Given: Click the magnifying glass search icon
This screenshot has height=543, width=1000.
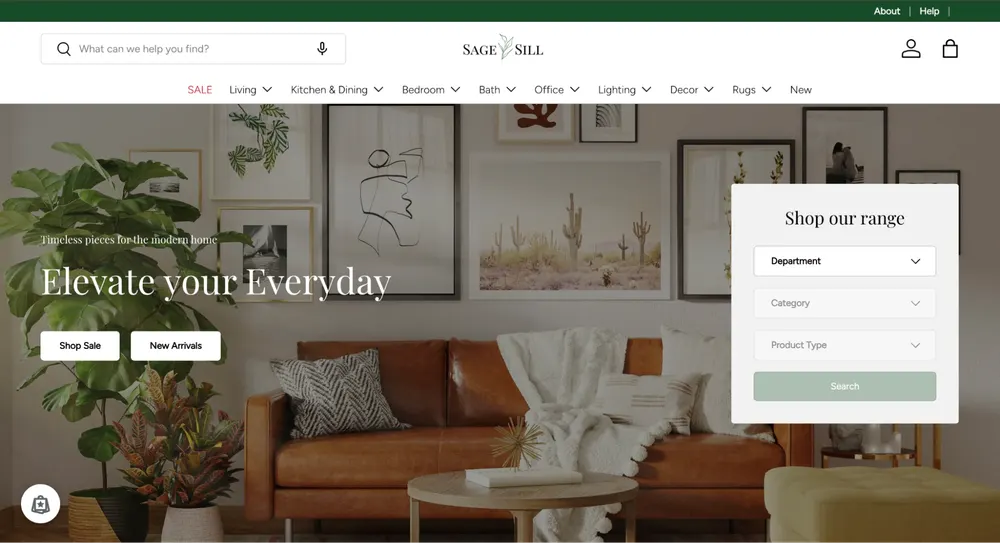Looking at the screenshot, I should pos(64,49).
